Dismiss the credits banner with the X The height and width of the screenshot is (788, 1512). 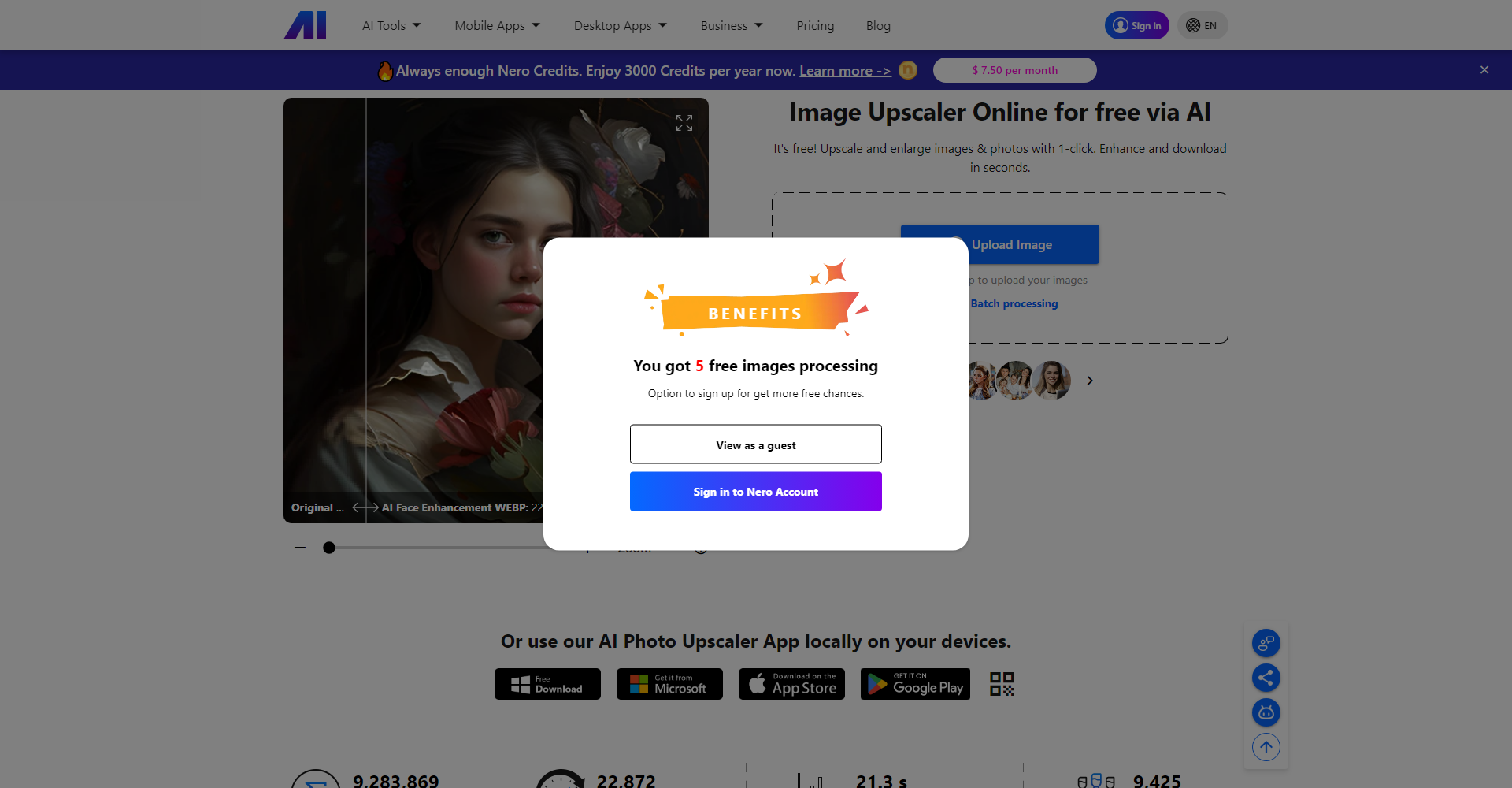(1484, 69)
